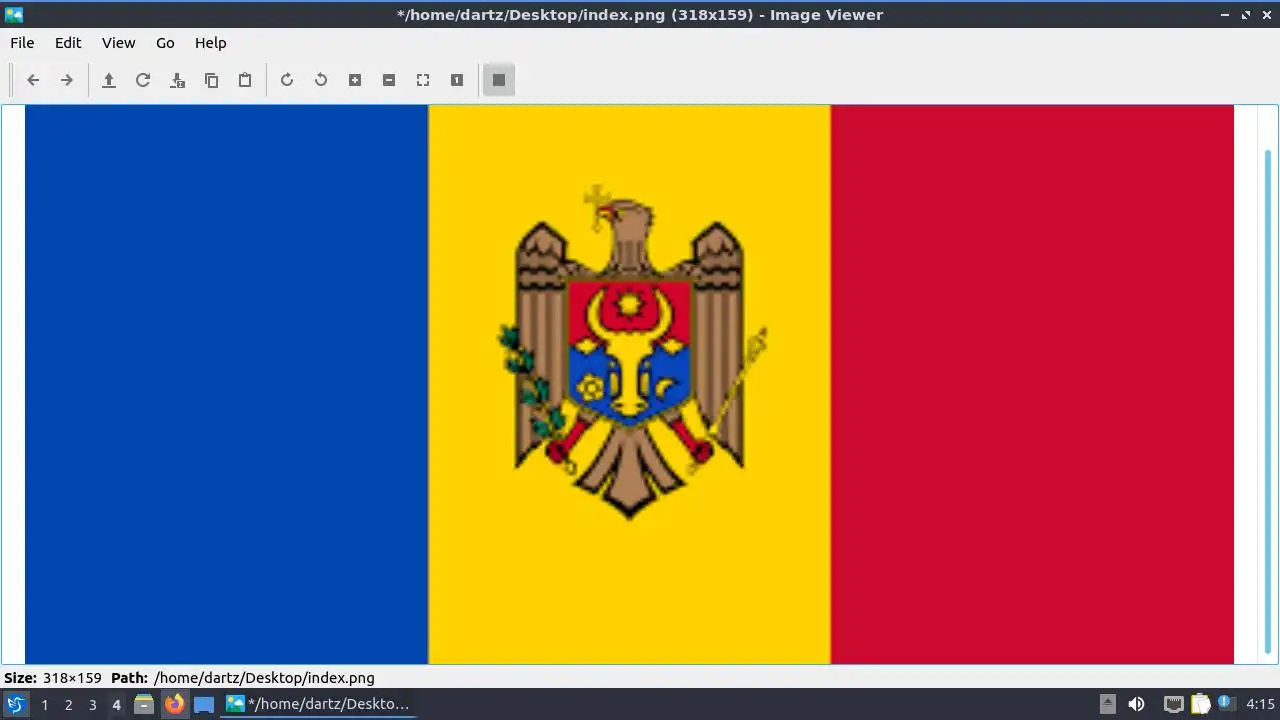Copy the image with the copy icon
The width and height of the screenshot is (1280, 720).
pyautogui.click(x=211, y=80)
